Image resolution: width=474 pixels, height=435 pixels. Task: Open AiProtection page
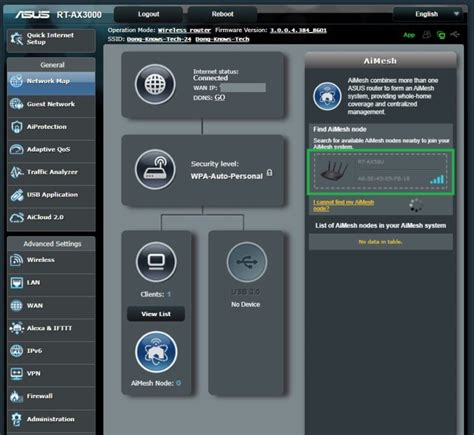coord(51,128)
